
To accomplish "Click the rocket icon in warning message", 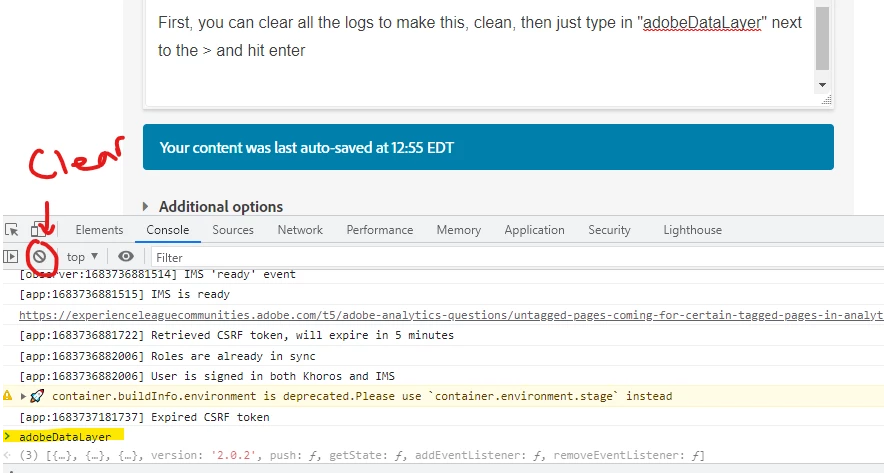I will point(37,396).
